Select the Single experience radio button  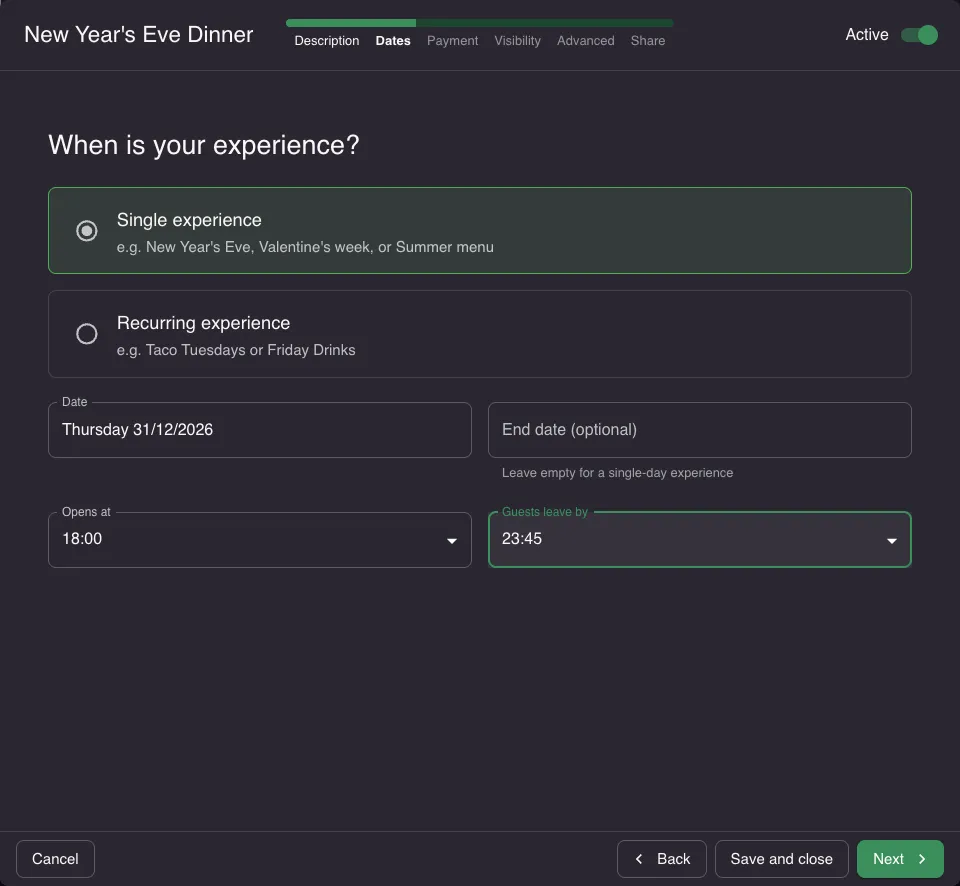tap(86, 231)
